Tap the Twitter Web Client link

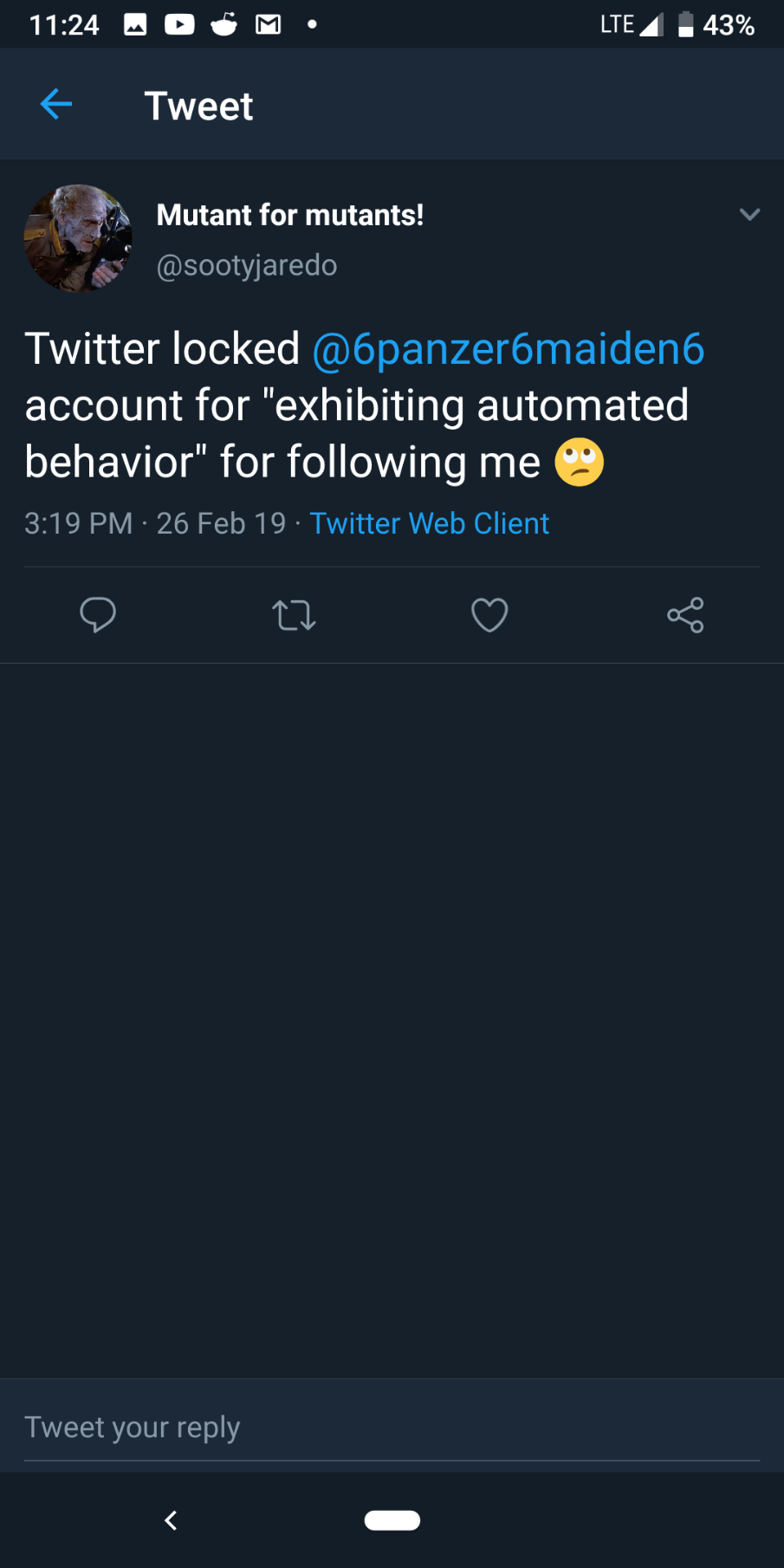point(430,523)
